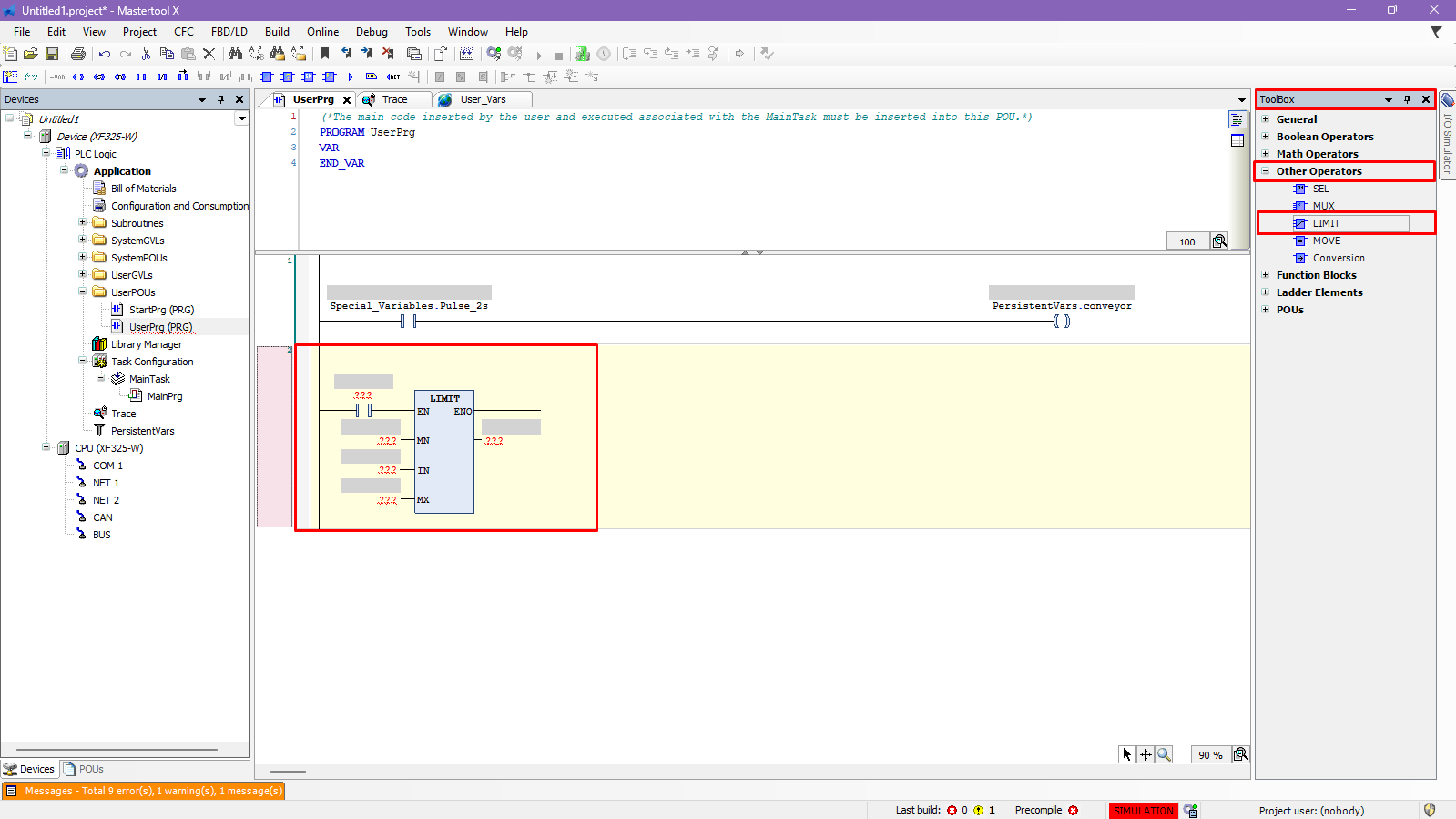This screenshot has width=1456, height=819.
Task: Click the Print icon in the toolbar
Action: coord(78,55)
